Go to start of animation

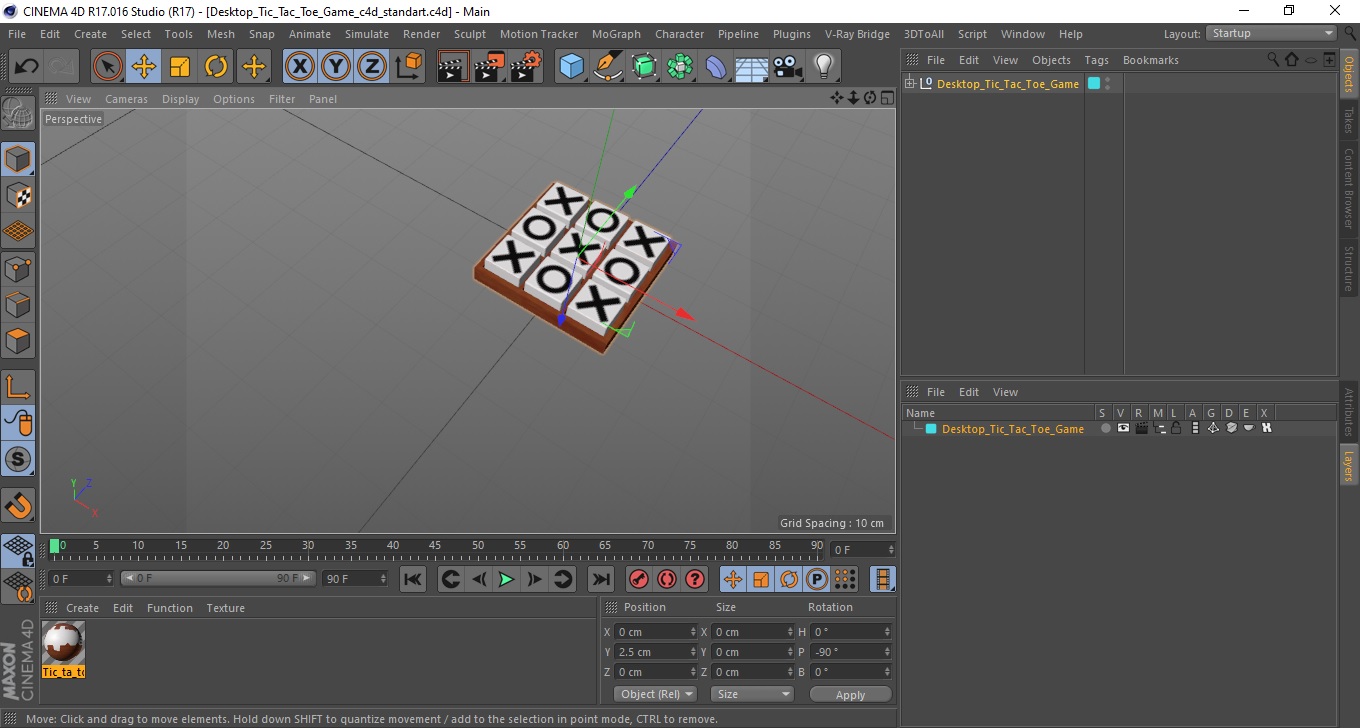point(412,579)
